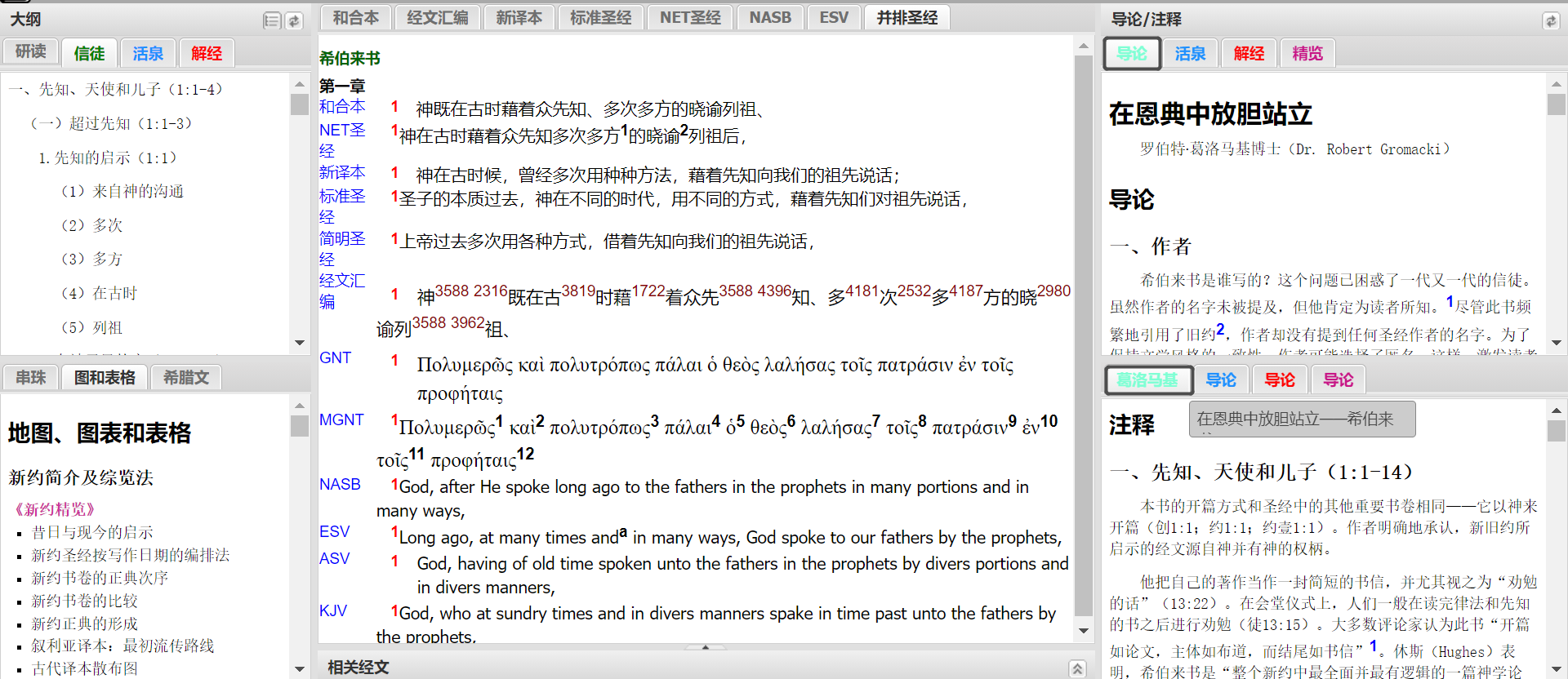The width and height of the screenshot is (1568, 679).
Task: Open 新约正典的形成 list item
Action: (x=84, y=623)
